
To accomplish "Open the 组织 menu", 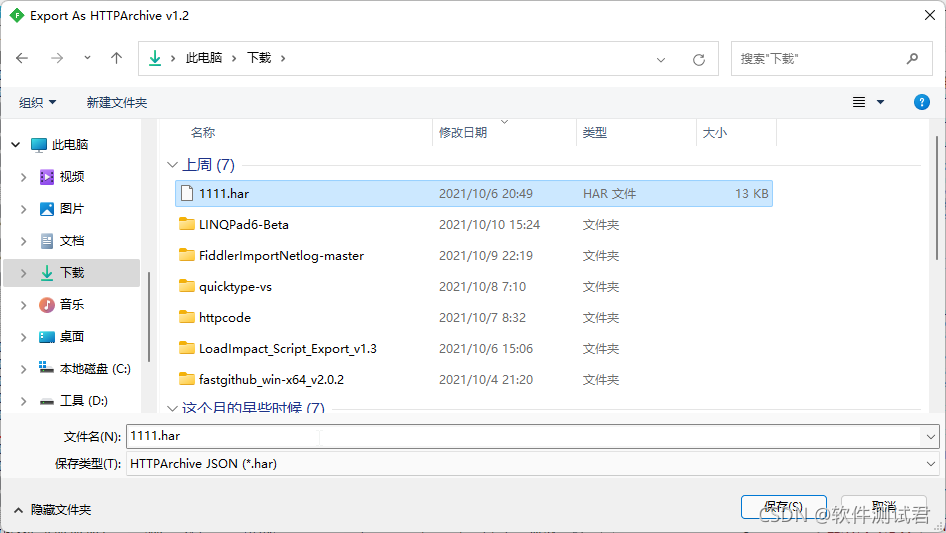I will (37, 103).
